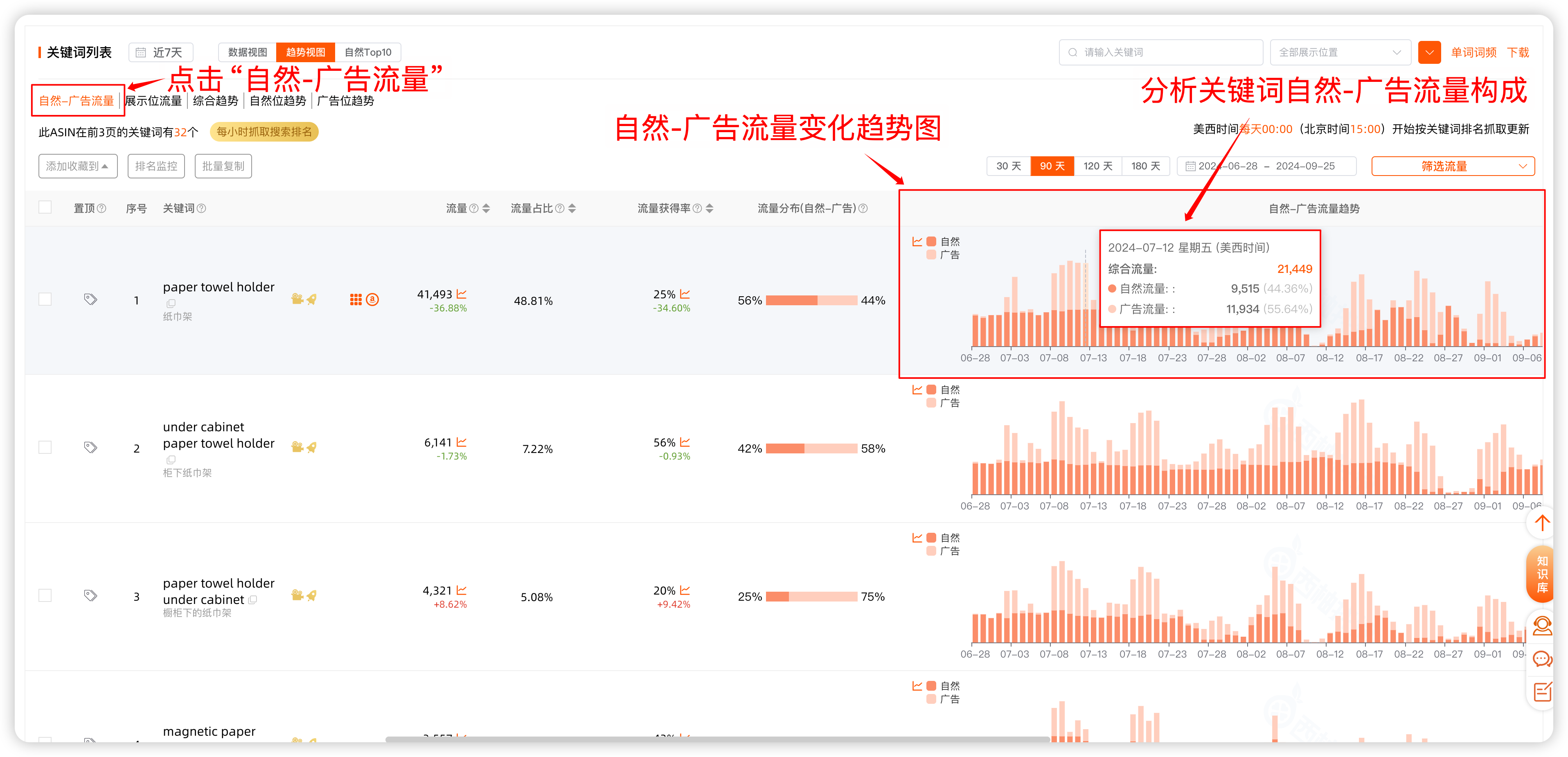Switch to 数据视图 tab

248,52
